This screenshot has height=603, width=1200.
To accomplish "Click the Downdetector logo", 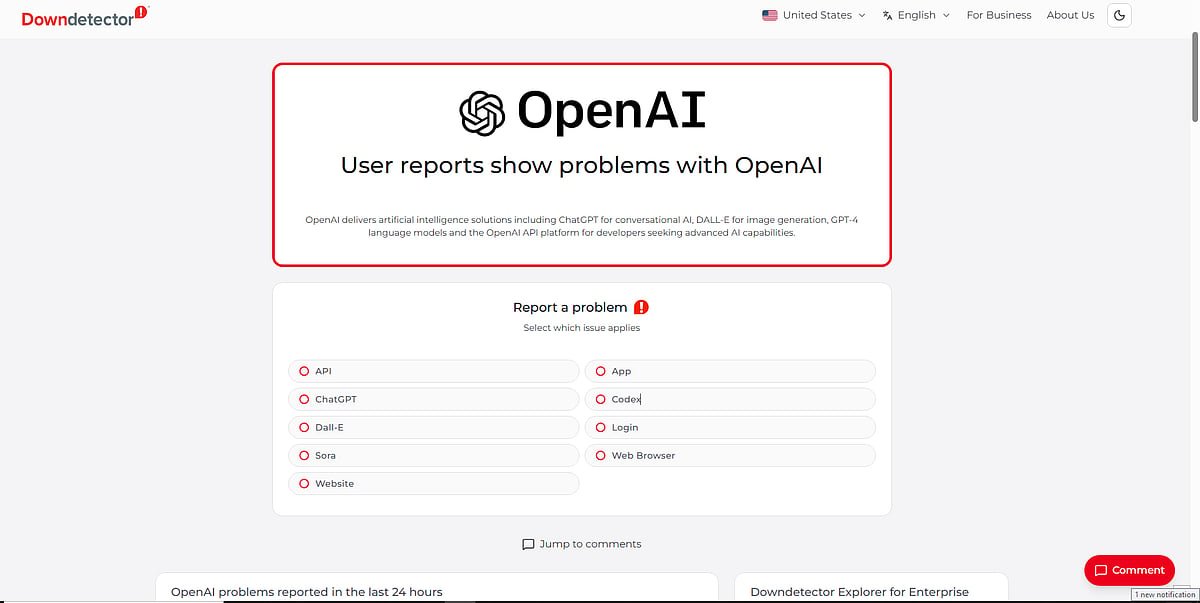I will coord(86,16).
